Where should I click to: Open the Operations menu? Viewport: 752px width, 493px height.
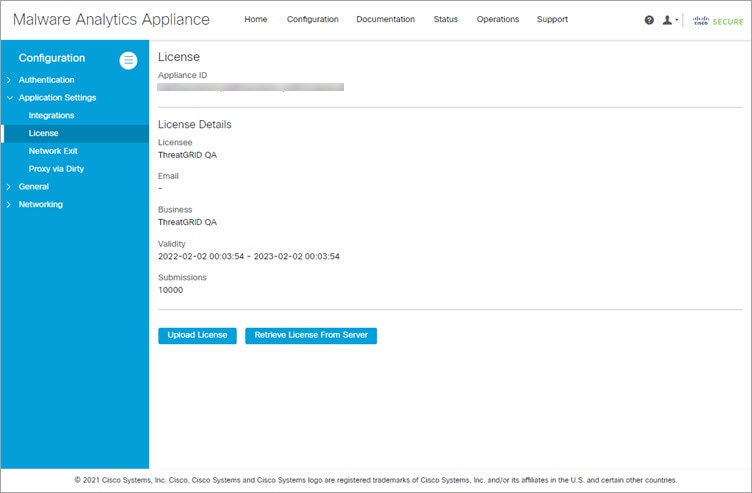tap(498, 19)
